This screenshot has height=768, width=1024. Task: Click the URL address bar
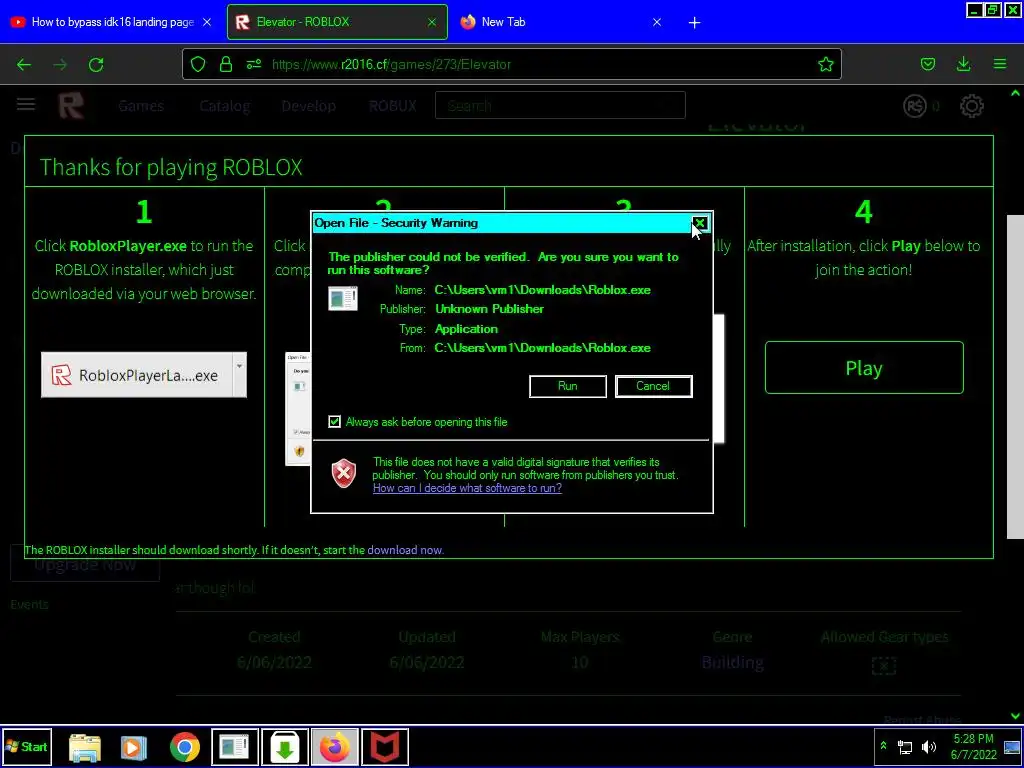(511, 64)
